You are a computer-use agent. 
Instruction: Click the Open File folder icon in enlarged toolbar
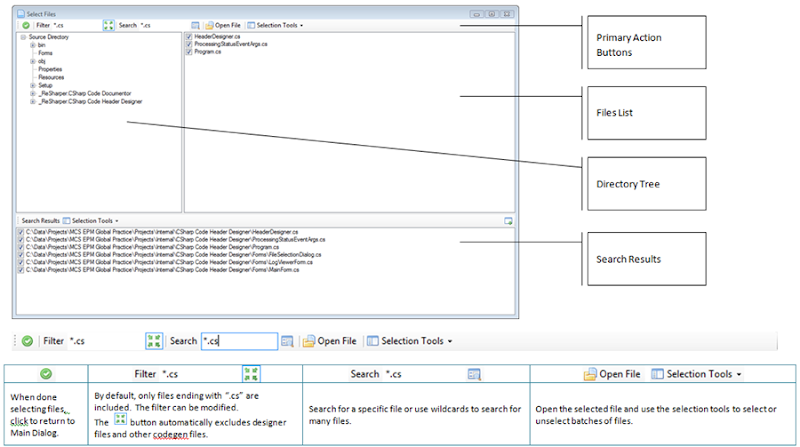pos(309,341)
